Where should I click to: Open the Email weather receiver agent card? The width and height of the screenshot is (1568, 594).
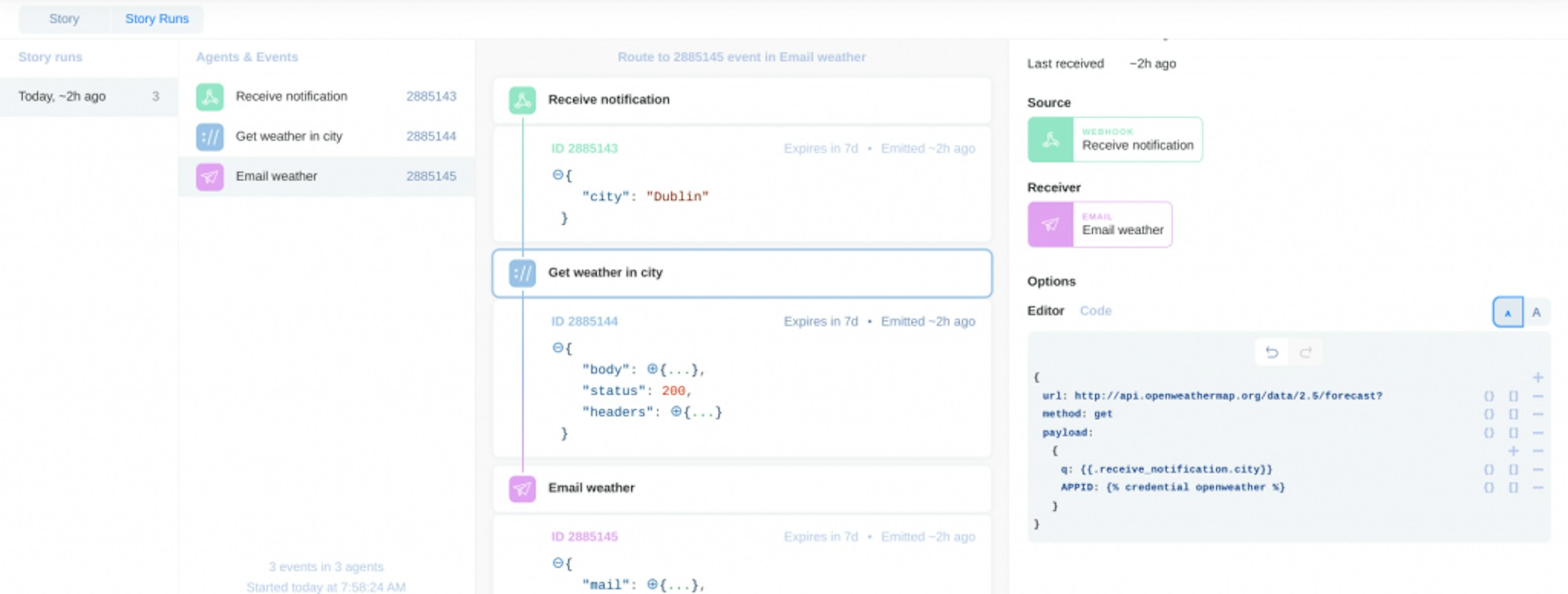[1100, 224]
